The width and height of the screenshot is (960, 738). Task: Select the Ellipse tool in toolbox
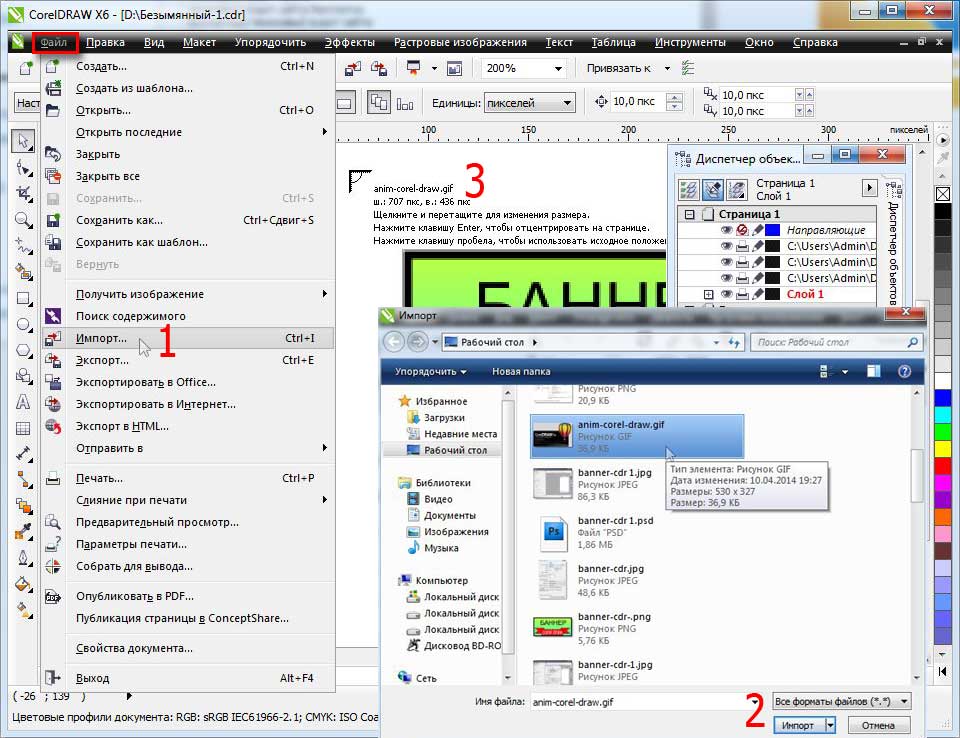coord(23,324)
